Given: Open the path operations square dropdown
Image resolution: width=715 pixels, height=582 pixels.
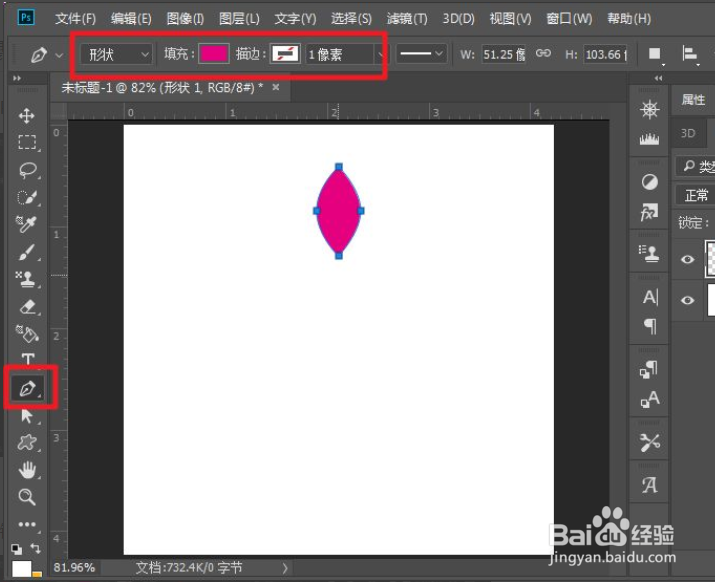Looking at the screenshot, I should [x=655, y=54].
